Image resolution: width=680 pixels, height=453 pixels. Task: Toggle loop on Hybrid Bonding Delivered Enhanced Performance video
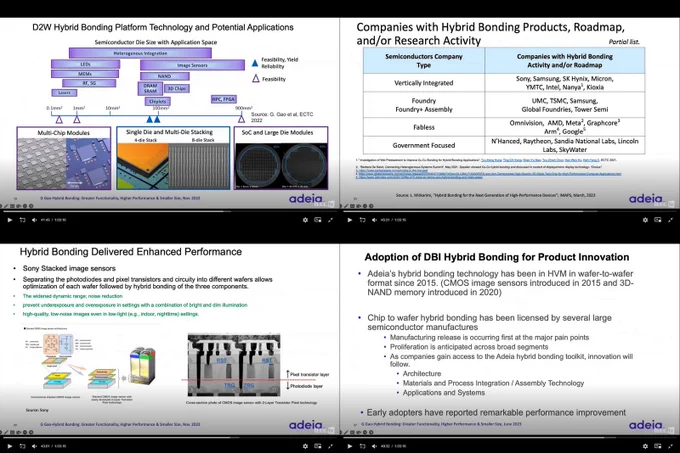point(23,446)
